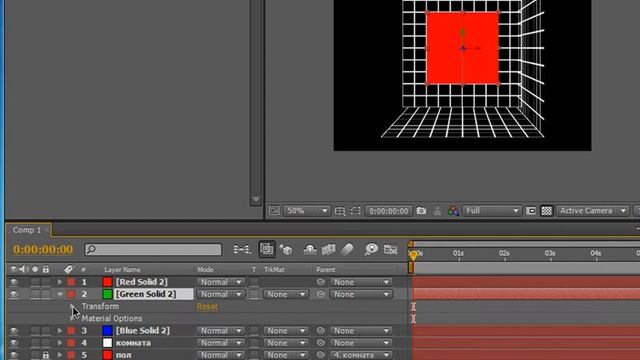Screen dimensions: 640x360
Task: Expand the Blue Solid 2 layer properties
Action: click(60, 330)
